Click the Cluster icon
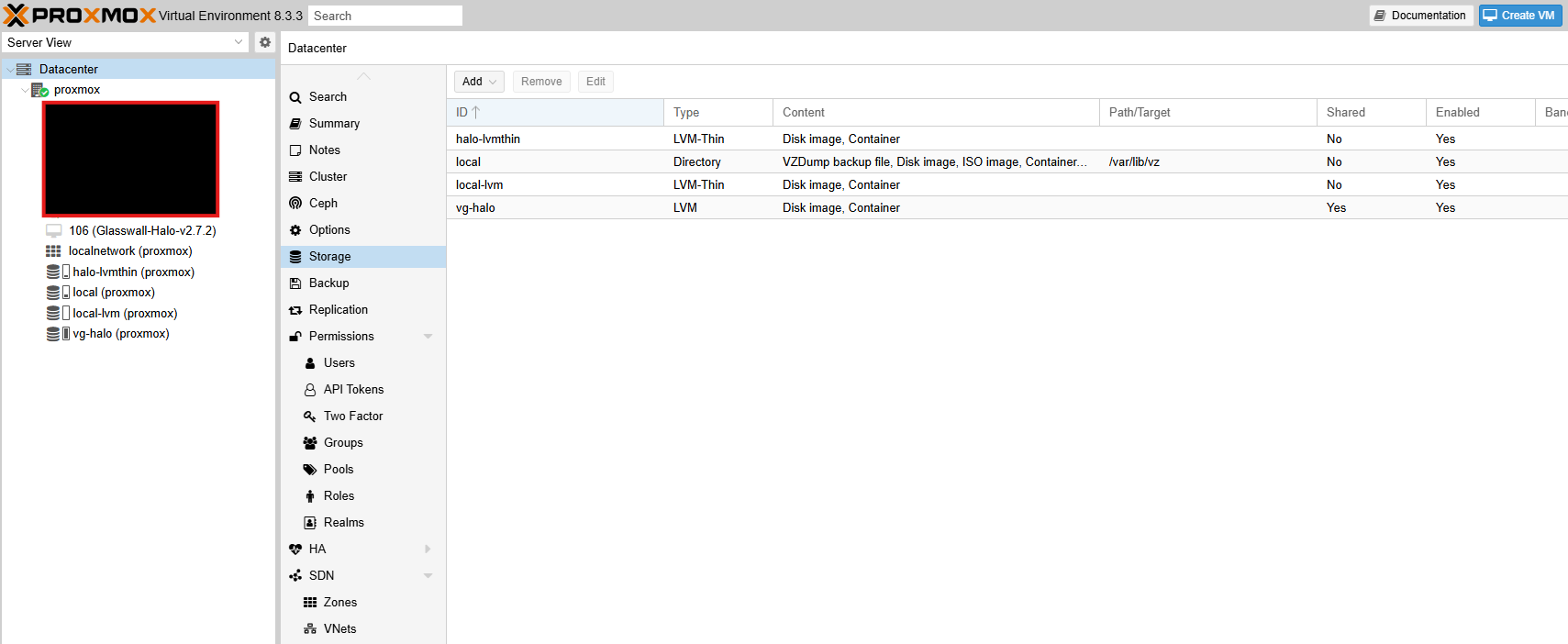 295,177
